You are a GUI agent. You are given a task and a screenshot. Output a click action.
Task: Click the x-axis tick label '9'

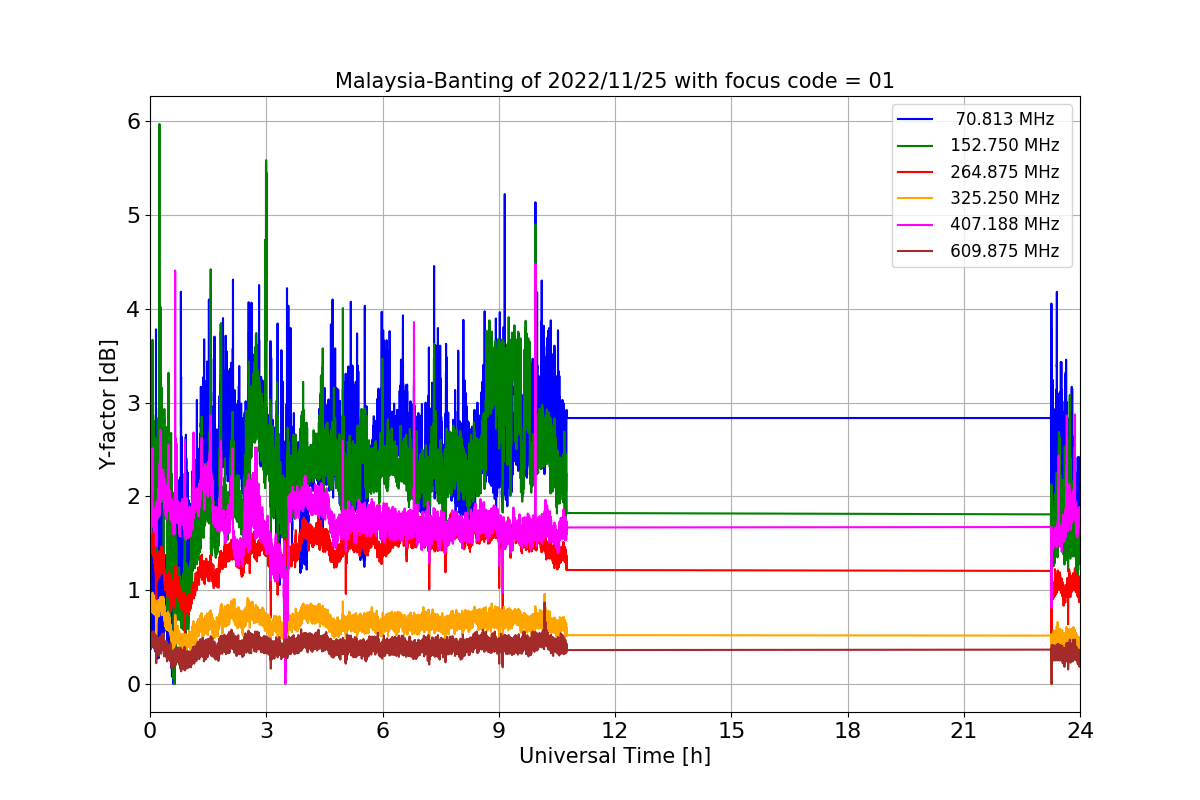click(499, 730)
